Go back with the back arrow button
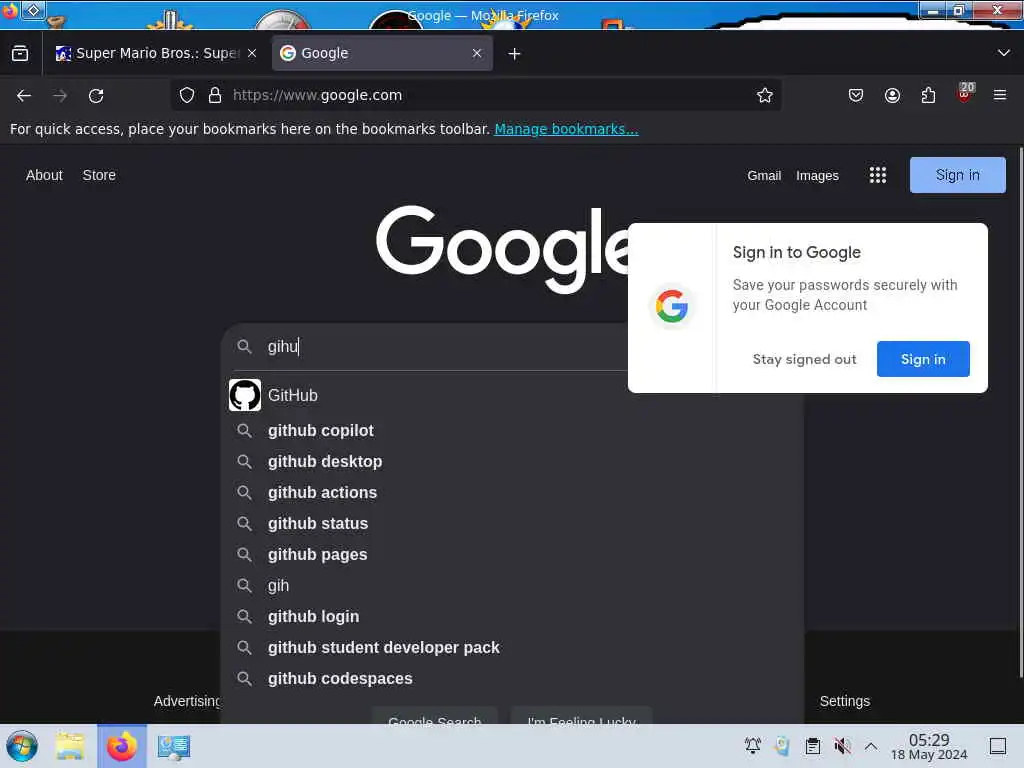 point(24,95)
